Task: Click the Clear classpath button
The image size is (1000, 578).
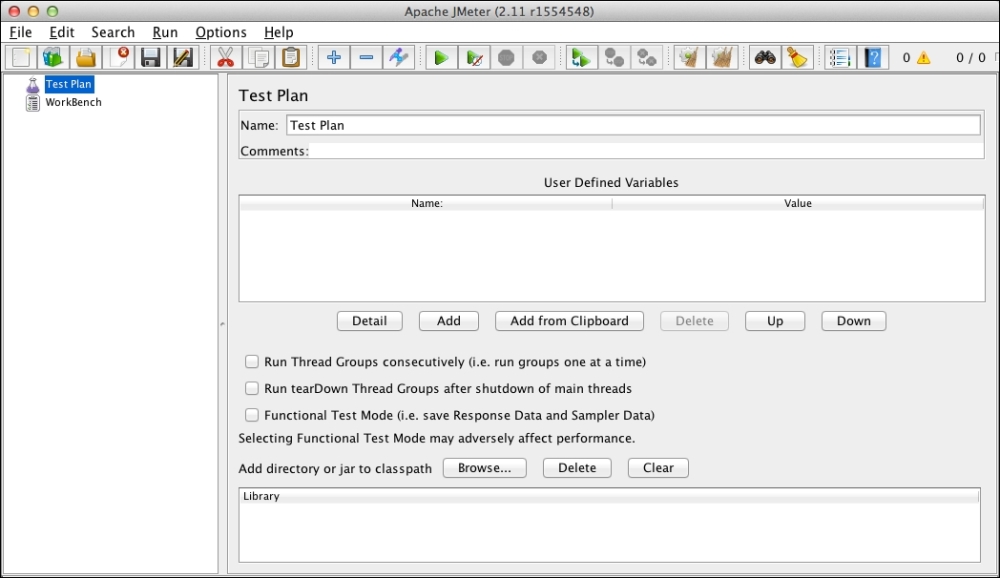Action: [658, 468]
